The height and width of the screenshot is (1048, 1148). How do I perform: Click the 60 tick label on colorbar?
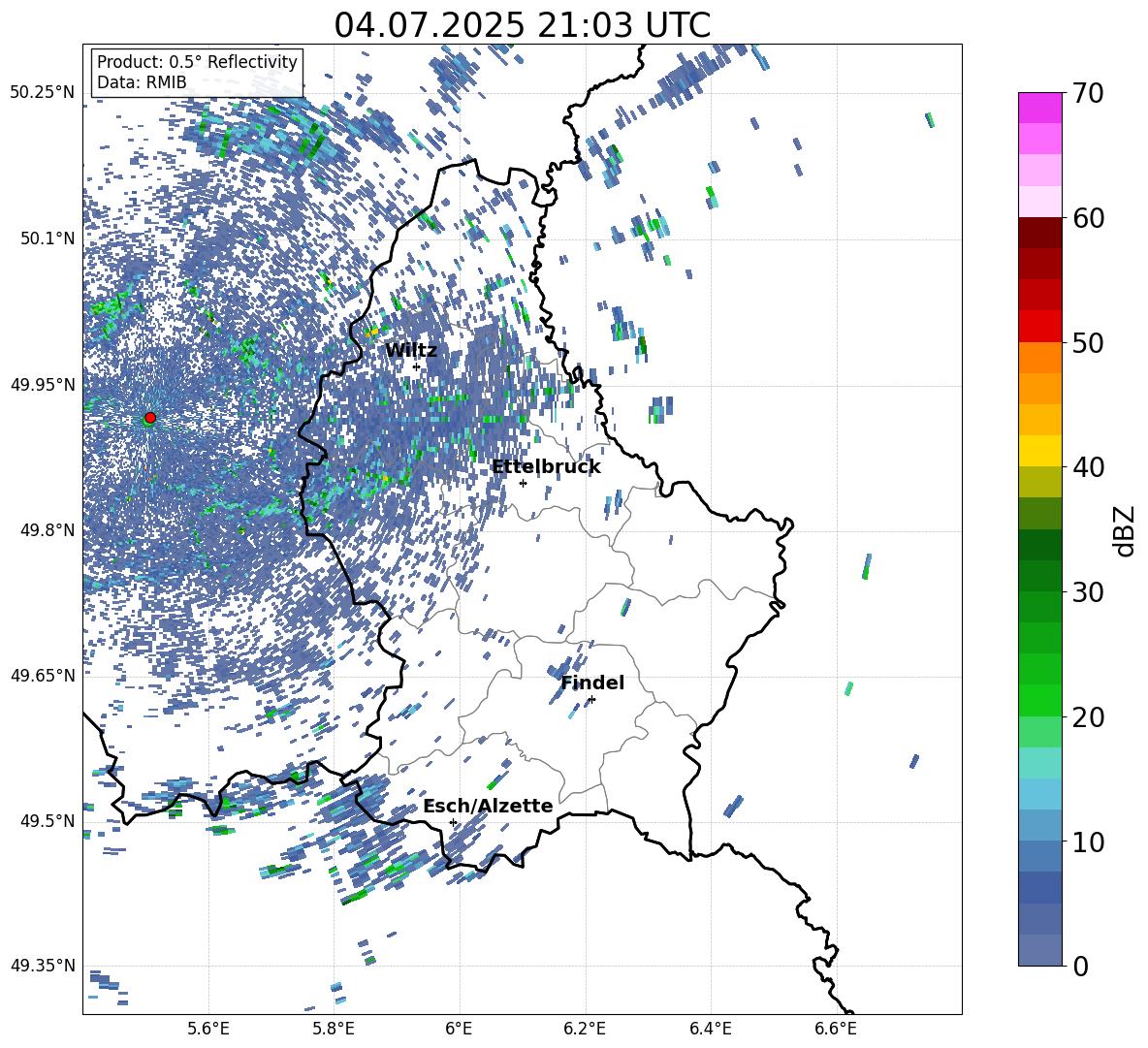(1088, 218)
